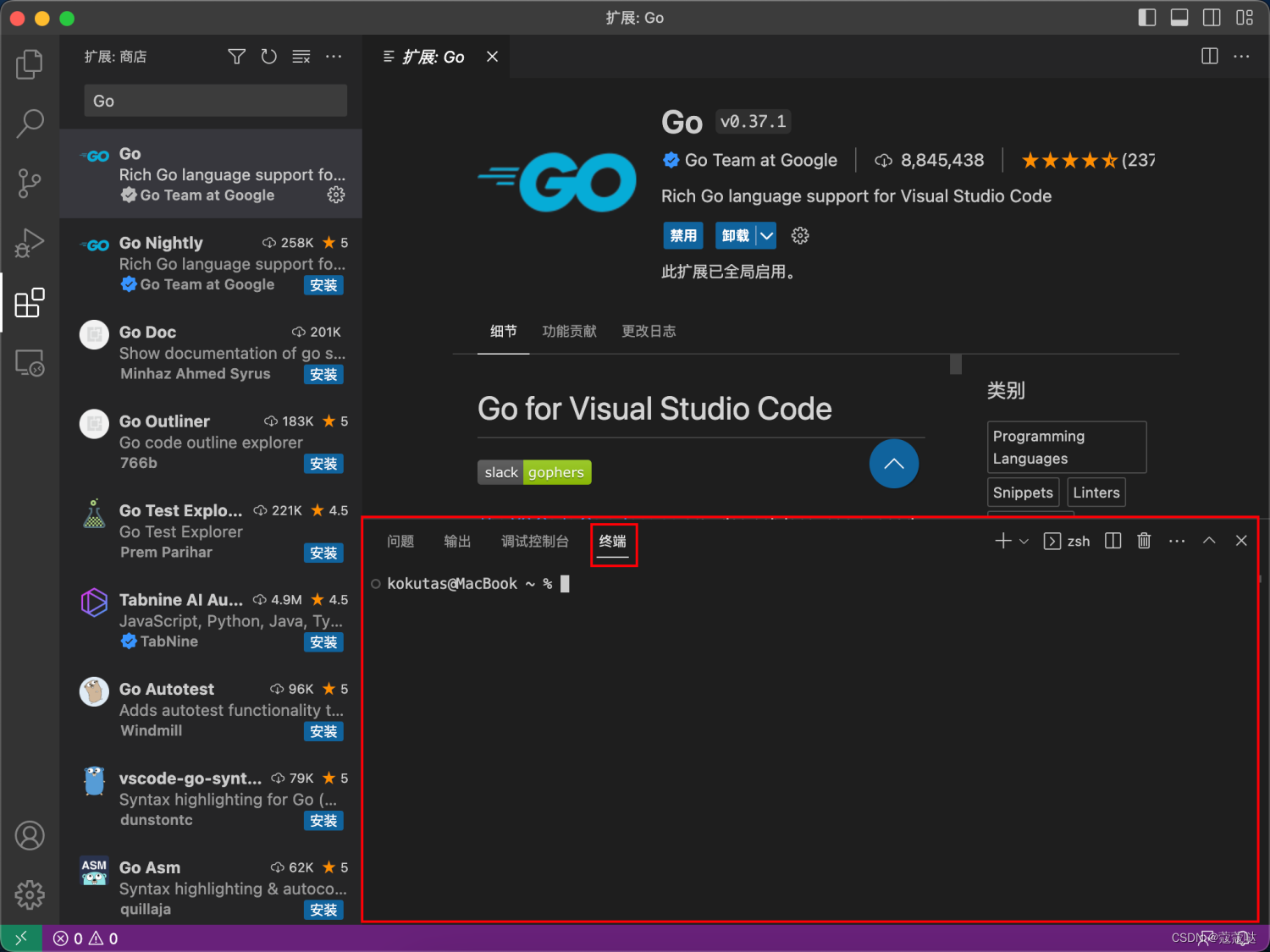1270x952 pixels.
Task: Open terminal panel more actions
Action: [1177, 541]
